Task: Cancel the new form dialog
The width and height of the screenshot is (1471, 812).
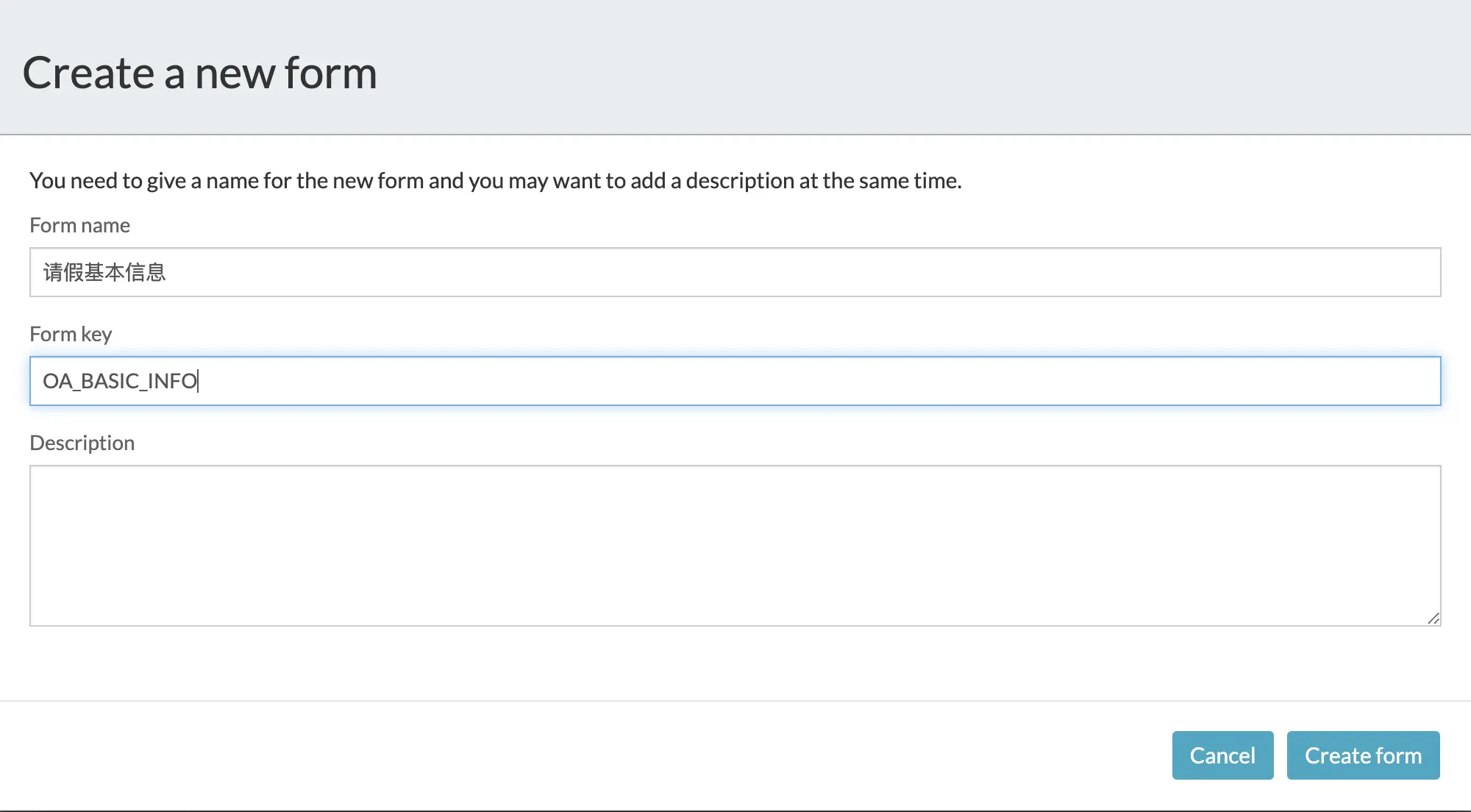Action: pos(1222,755)
